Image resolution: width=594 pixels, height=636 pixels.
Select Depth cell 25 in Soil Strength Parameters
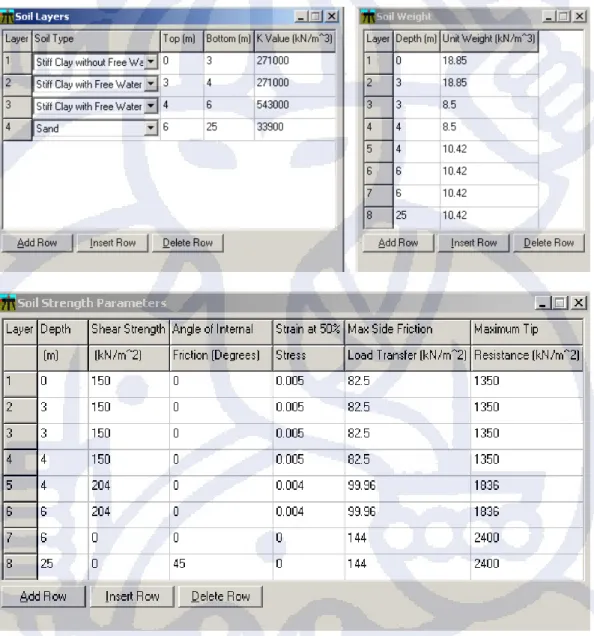(63, 567)
